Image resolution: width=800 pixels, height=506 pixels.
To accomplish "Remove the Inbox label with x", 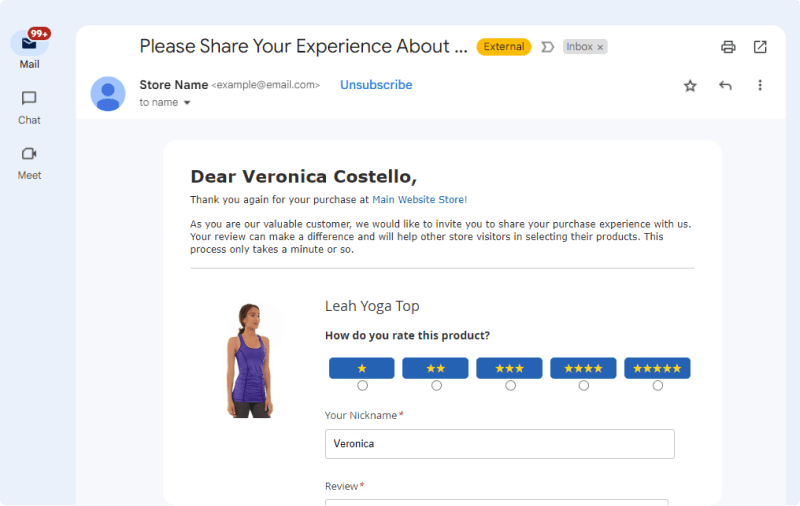I will coord(600,47).
